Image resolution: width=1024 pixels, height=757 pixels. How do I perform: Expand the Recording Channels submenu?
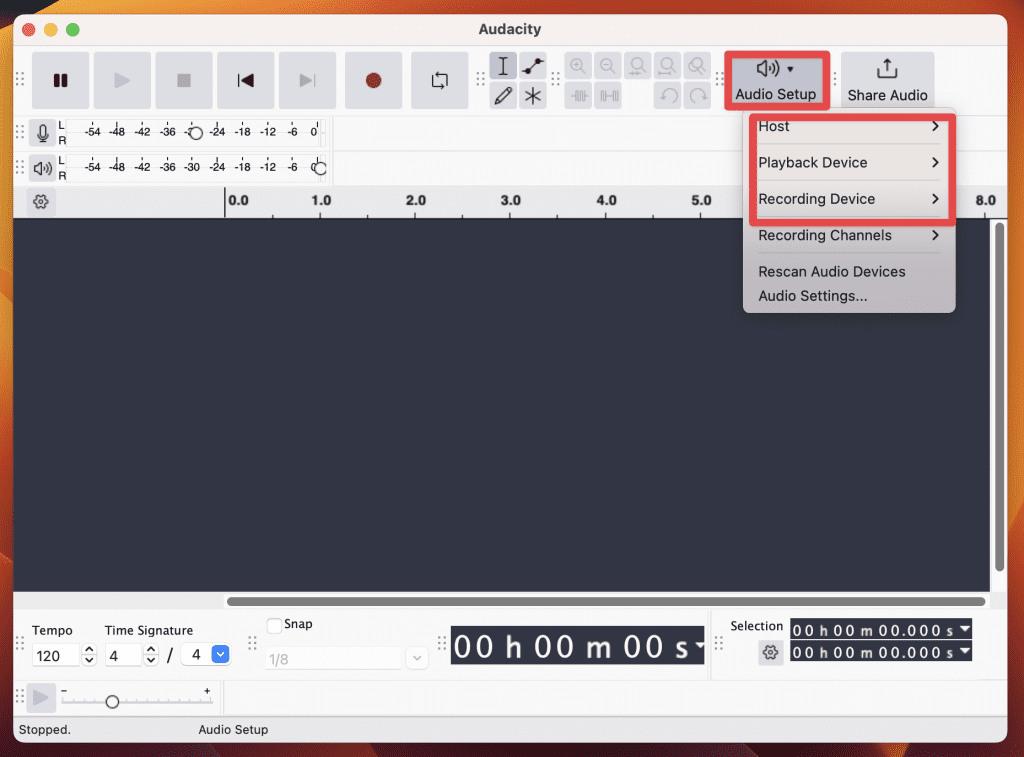coord(849,236)
